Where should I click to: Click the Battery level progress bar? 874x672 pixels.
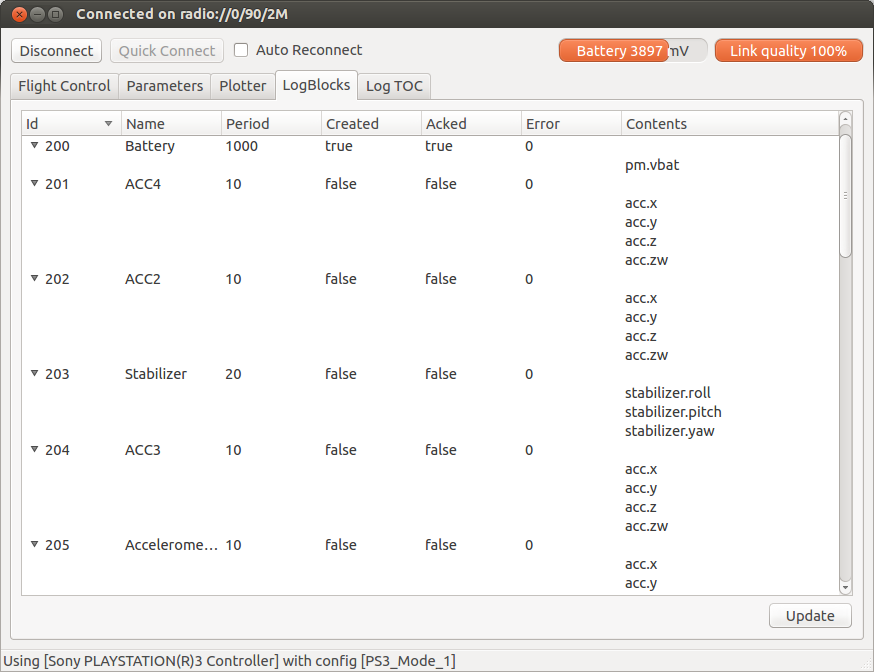point(633,51)
